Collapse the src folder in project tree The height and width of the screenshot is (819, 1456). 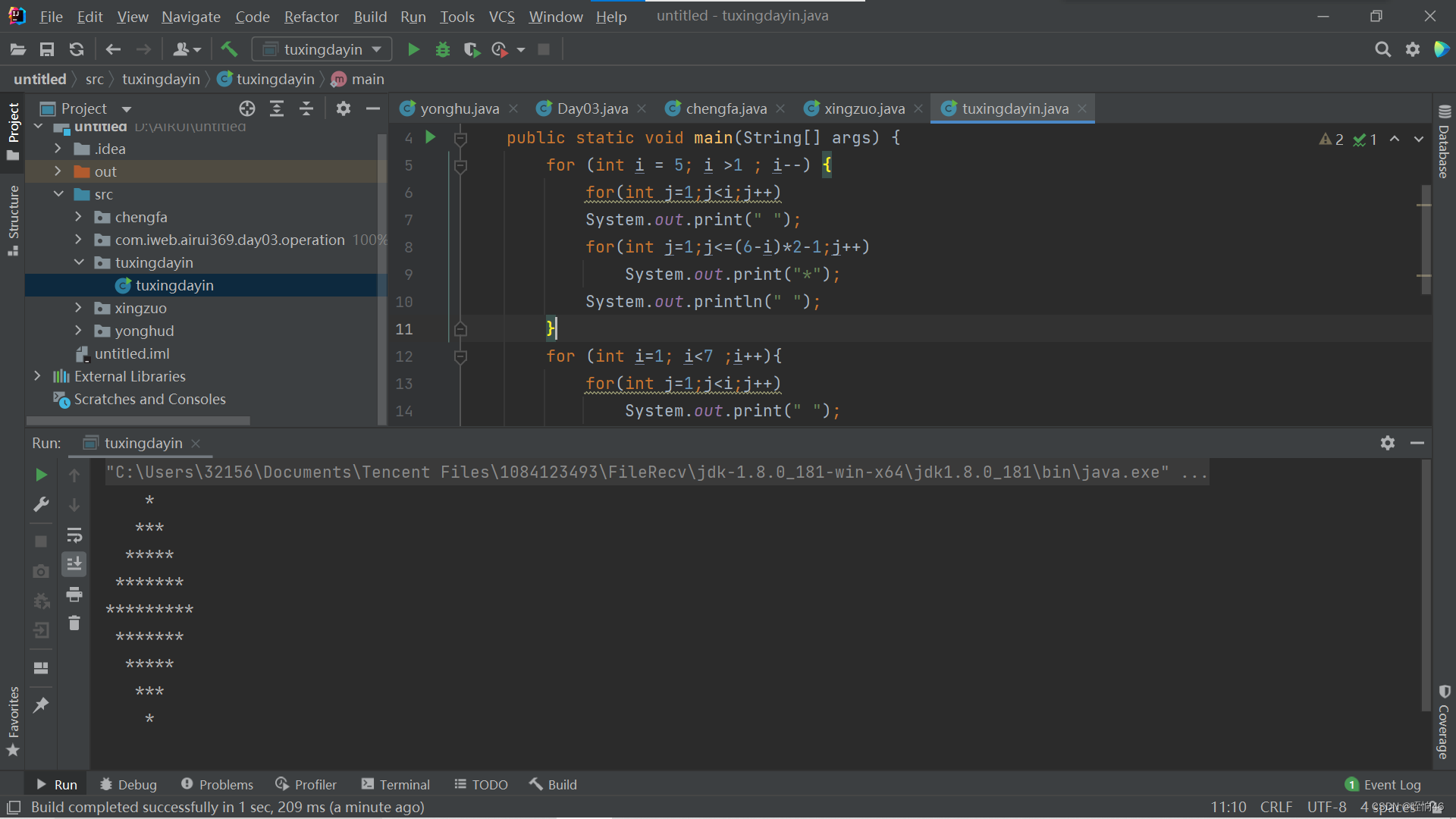coord(58,195)
